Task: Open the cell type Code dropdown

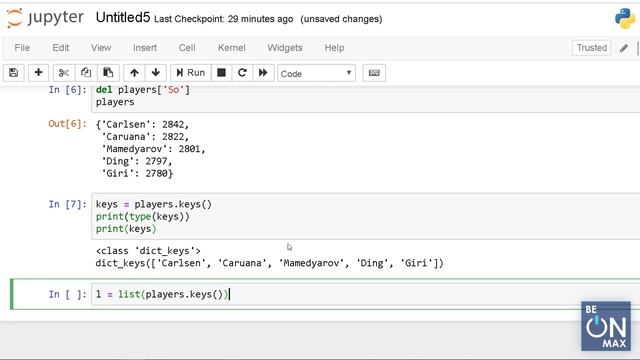Action: point(316,73)
